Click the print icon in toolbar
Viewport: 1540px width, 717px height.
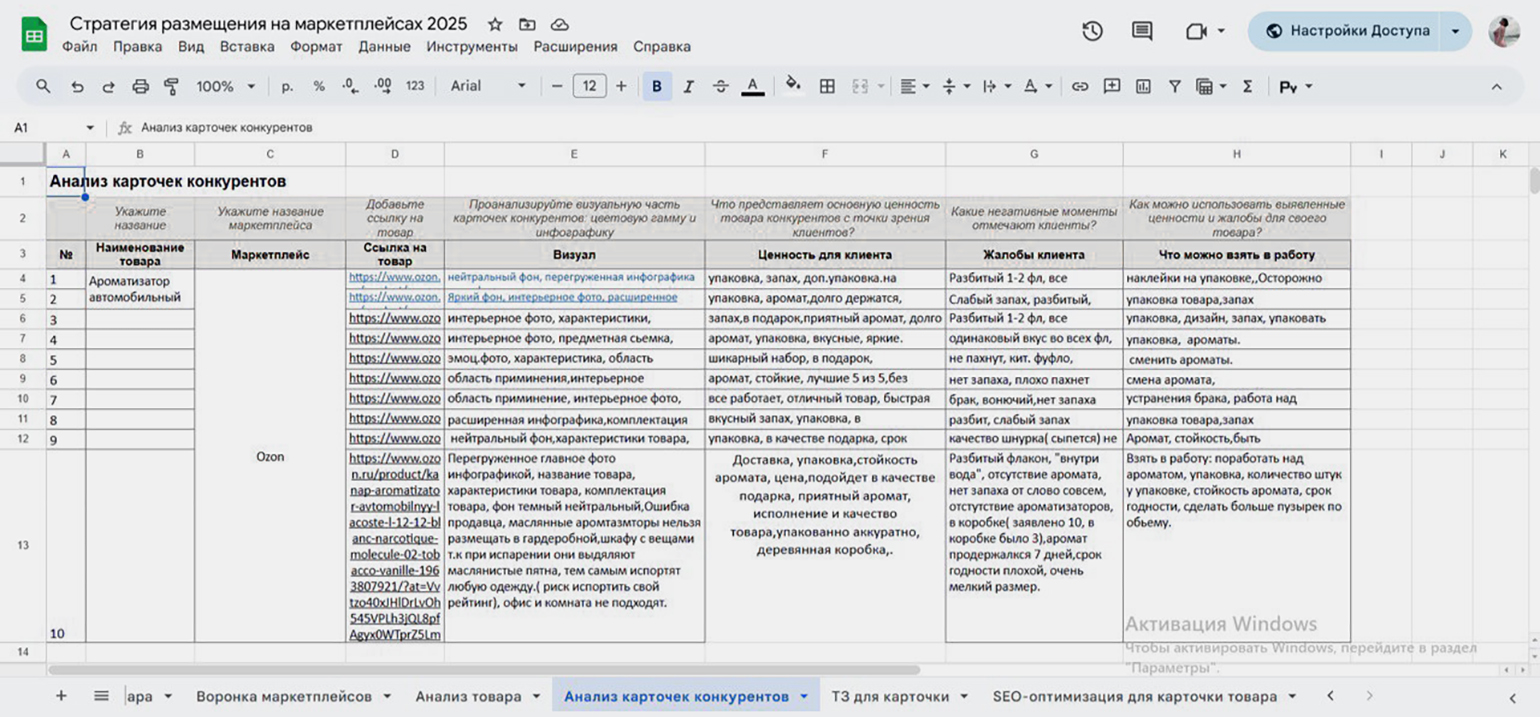pos(140,87)
